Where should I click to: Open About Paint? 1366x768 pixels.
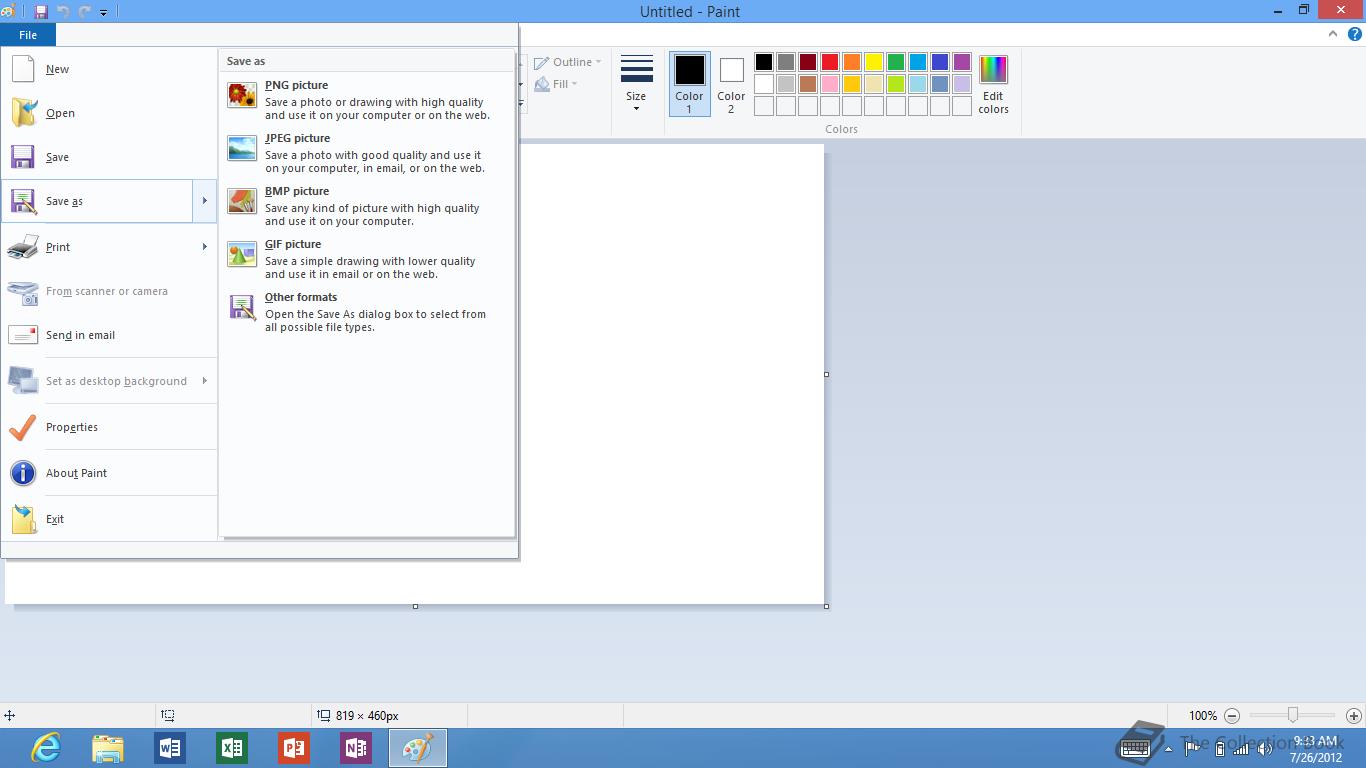pos(108,473)
